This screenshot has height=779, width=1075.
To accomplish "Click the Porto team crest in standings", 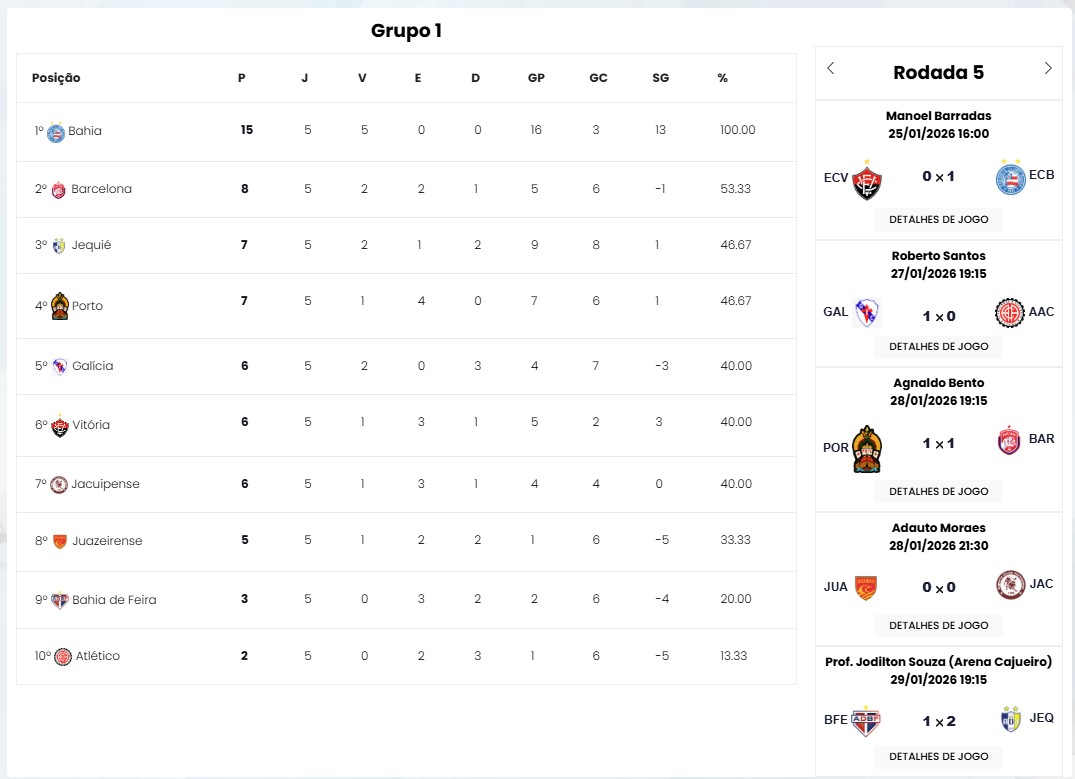I will pos(59,306).
